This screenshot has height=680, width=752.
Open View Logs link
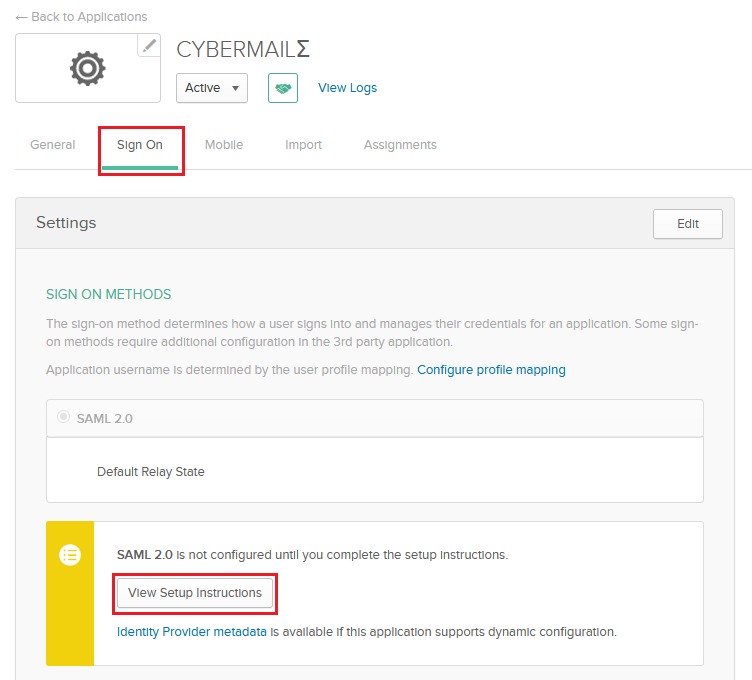click(348, 88)
